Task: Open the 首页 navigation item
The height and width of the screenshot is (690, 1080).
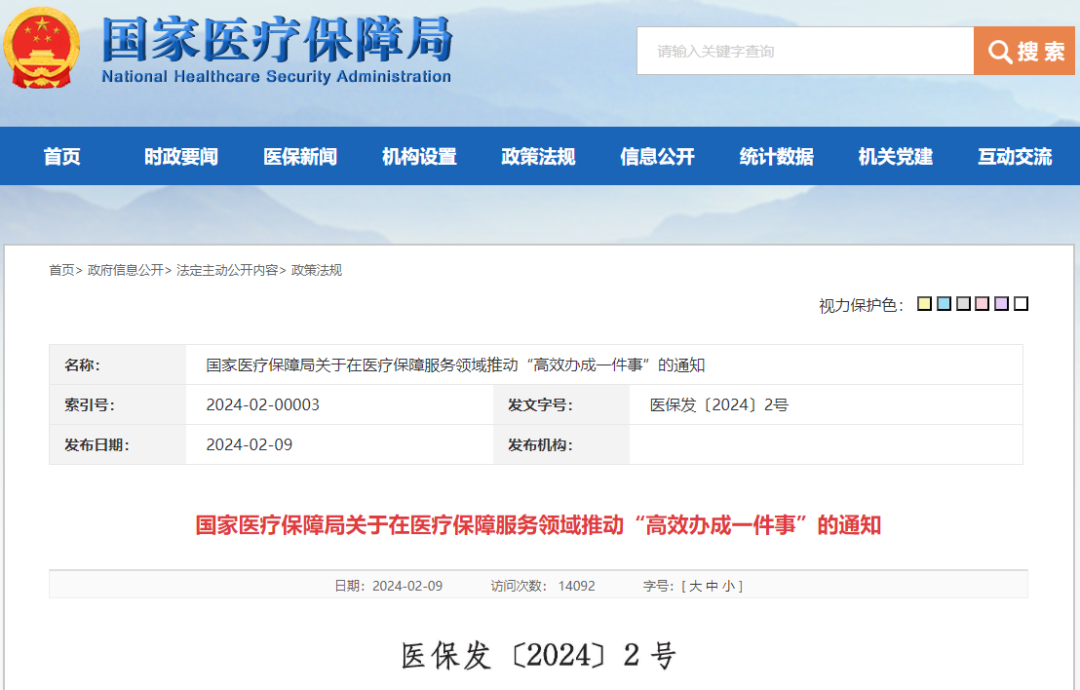Action: tap(62, 156)
